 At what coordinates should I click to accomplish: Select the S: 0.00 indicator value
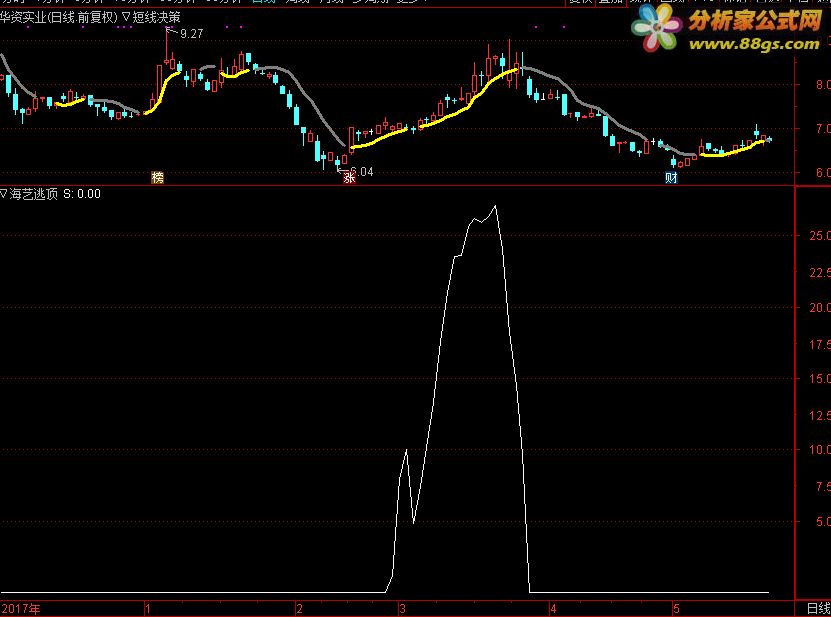click(82, 194)
